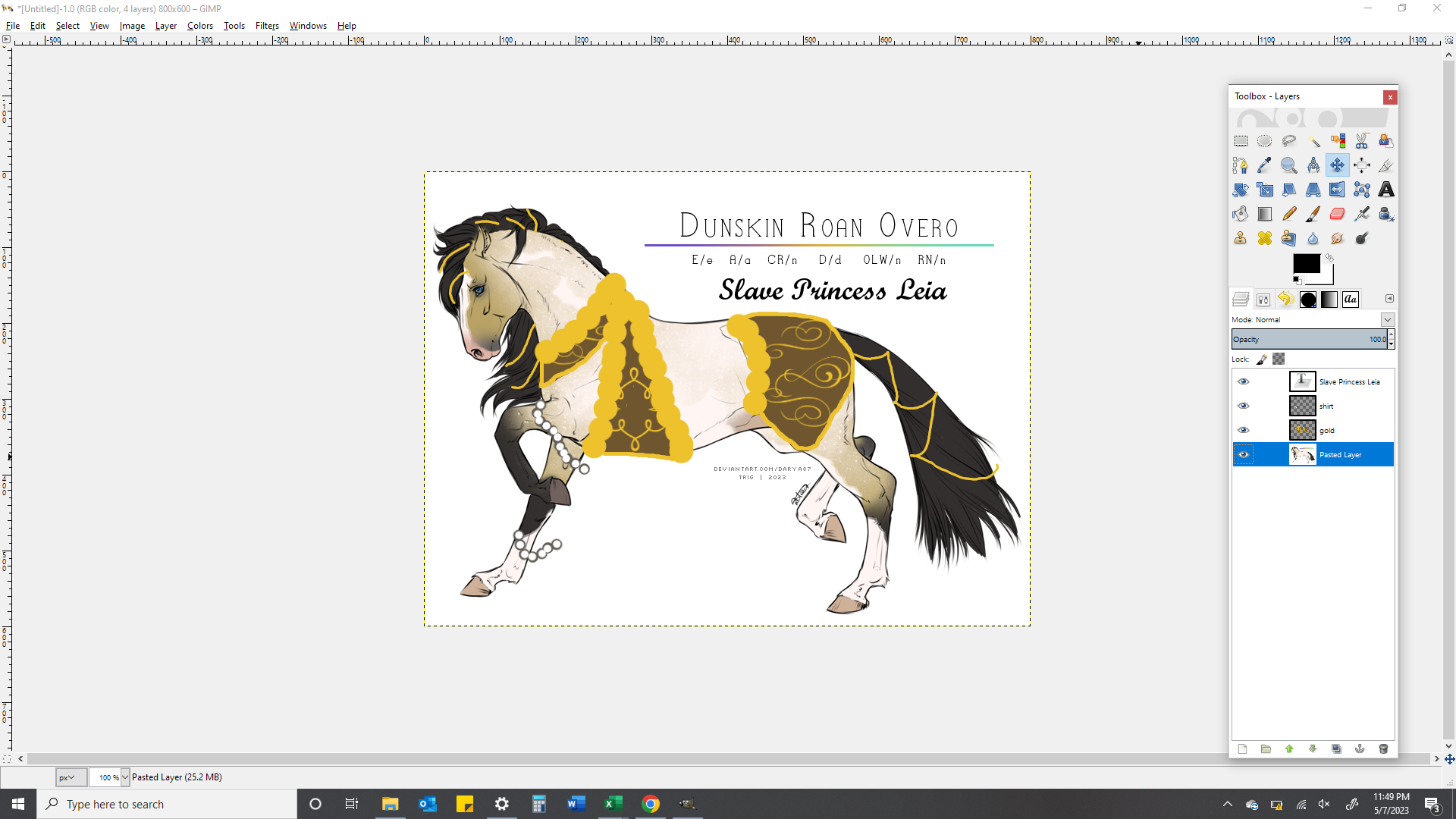Open the Filters menu

coord(267,26)
